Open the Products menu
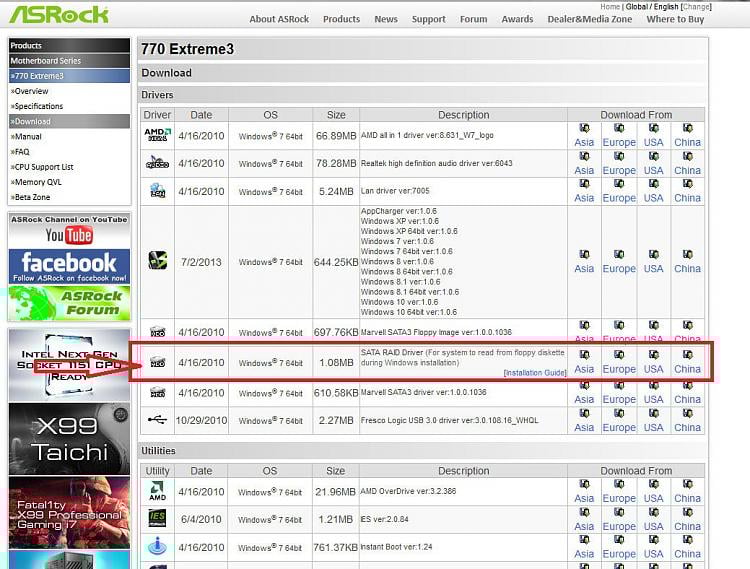 click(x=342, y=19)
